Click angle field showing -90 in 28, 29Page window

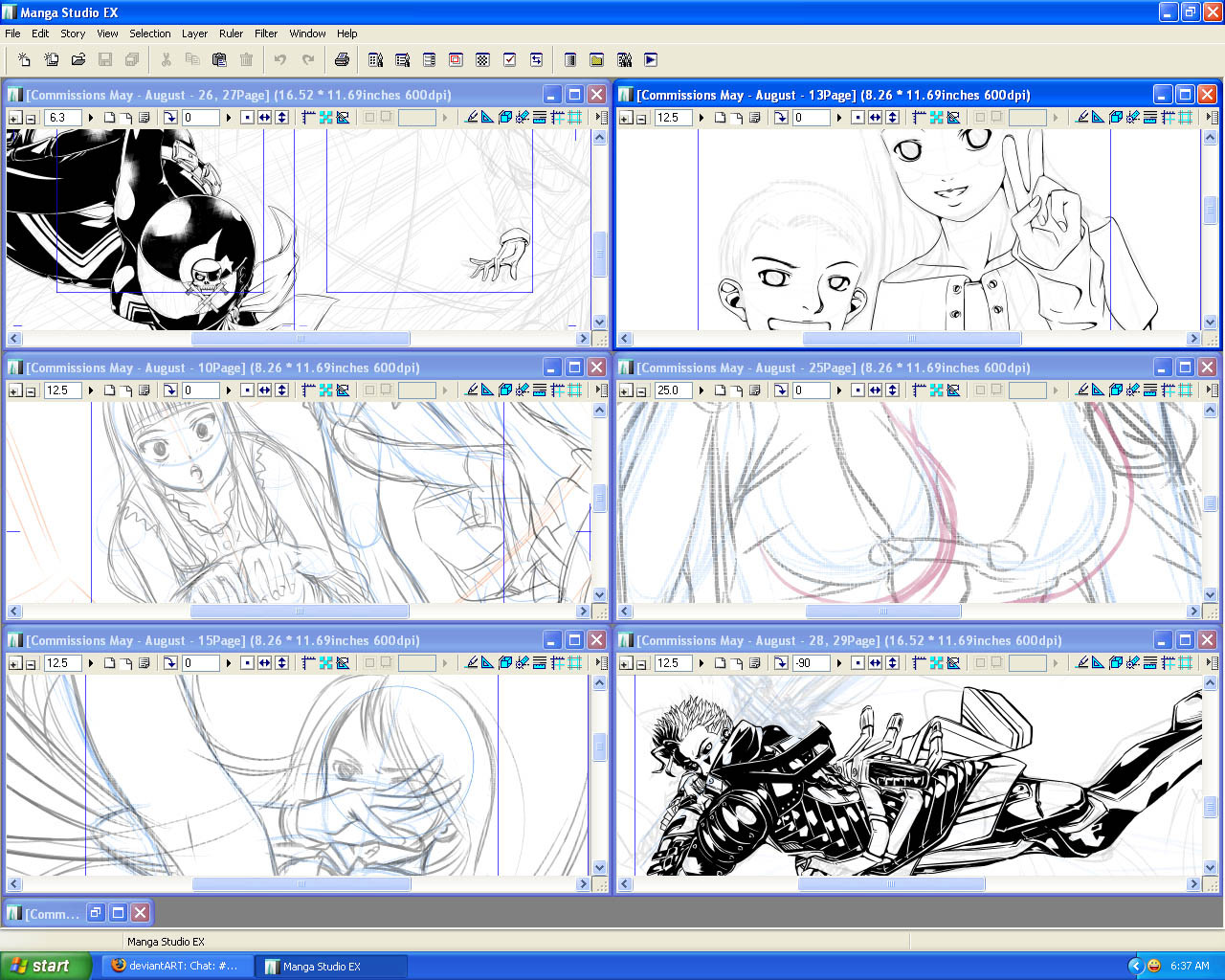pyautogui.click(x=812, y=663)
